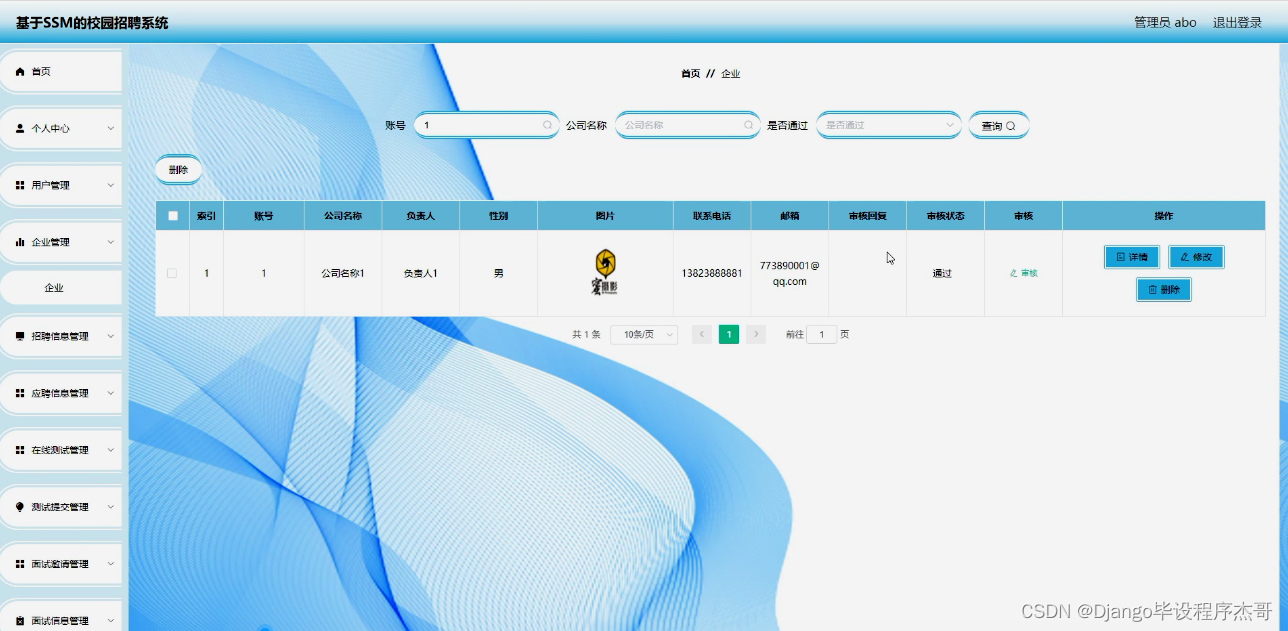Open the 首页 sidebar menu item
Viewport: 1288px width, 631px height.
pos(60,72)
